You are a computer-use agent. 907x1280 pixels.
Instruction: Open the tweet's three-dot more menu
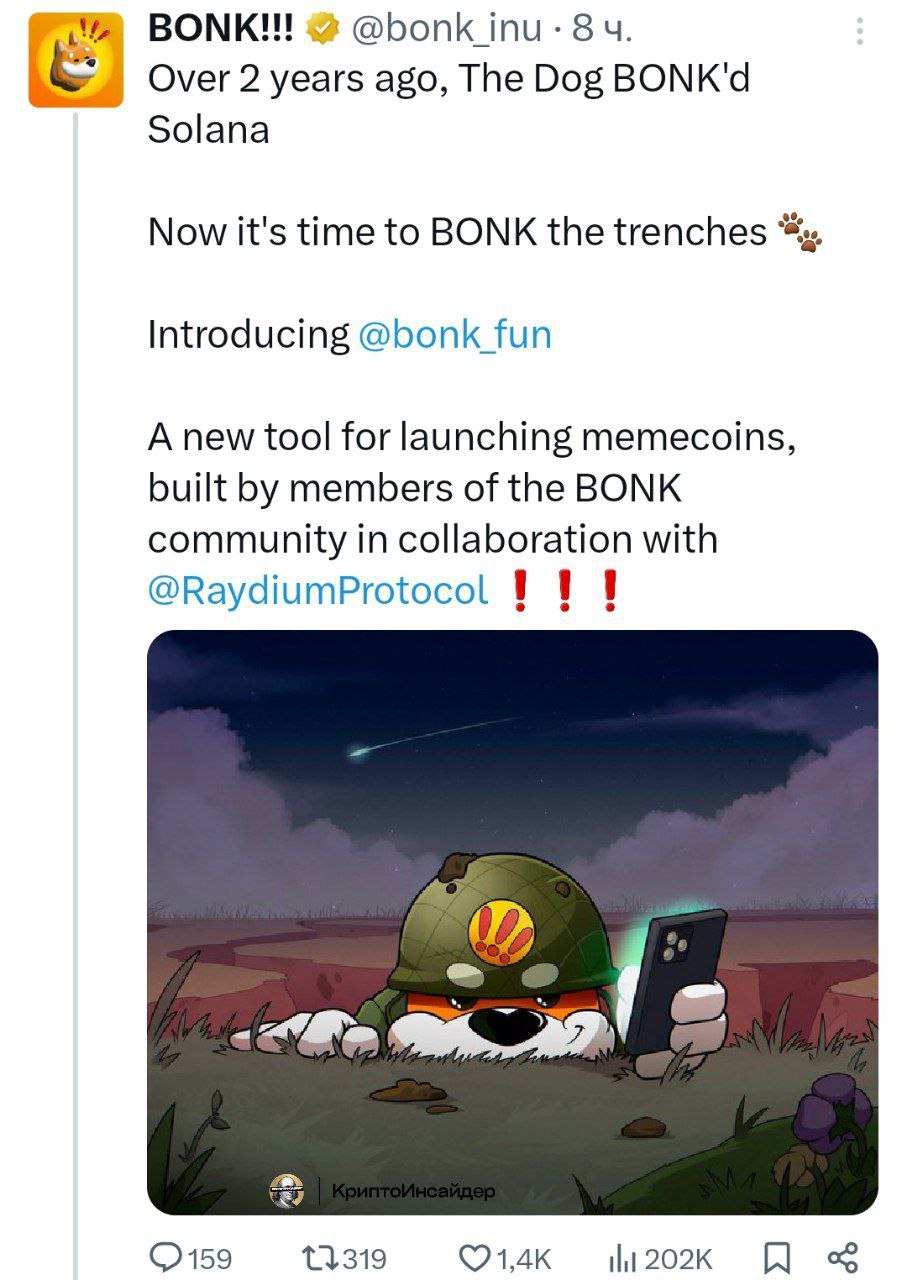click(x=858, y=33)
